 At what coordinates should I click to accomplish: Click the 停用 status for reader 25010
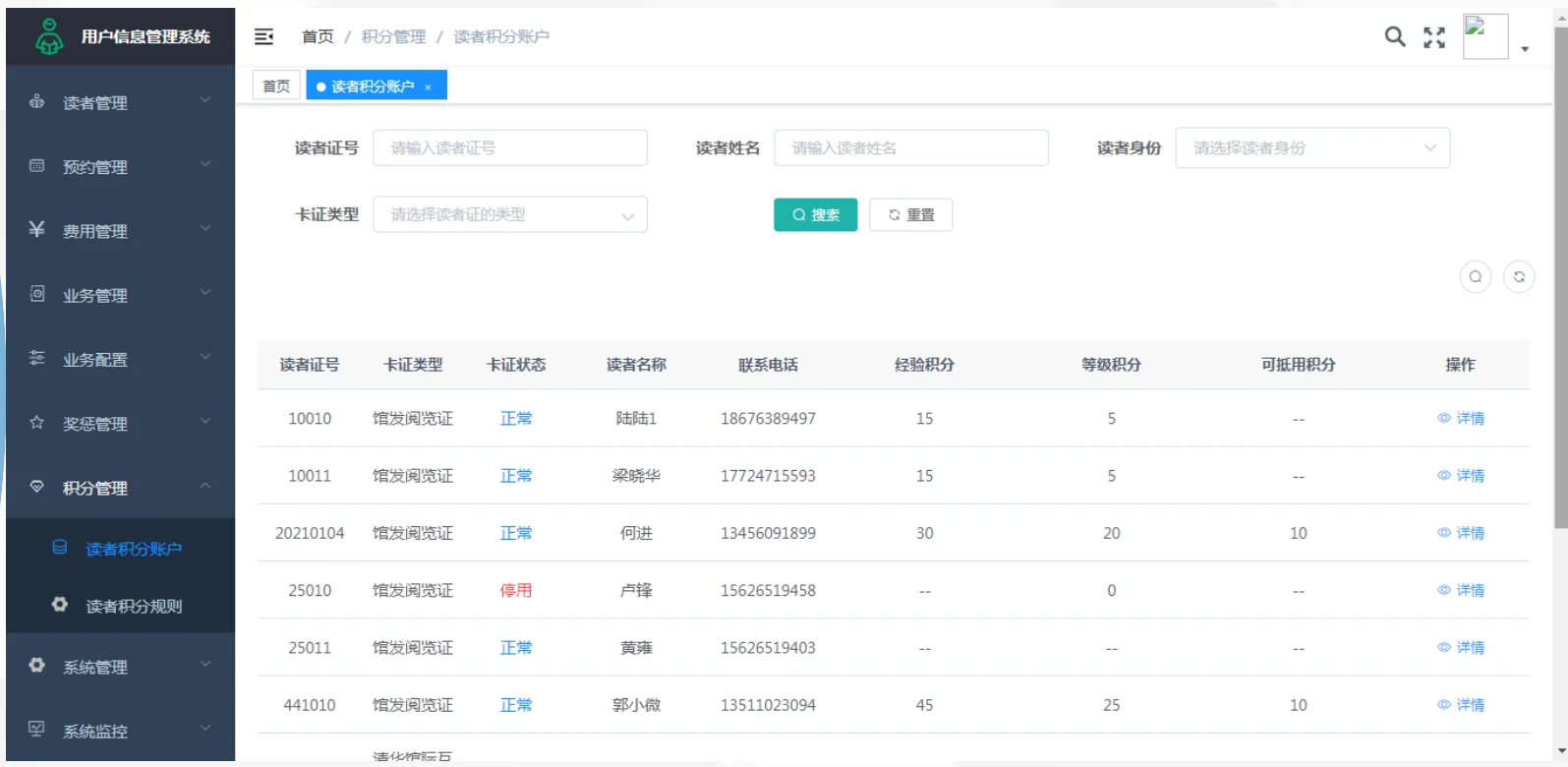(516, 591)
